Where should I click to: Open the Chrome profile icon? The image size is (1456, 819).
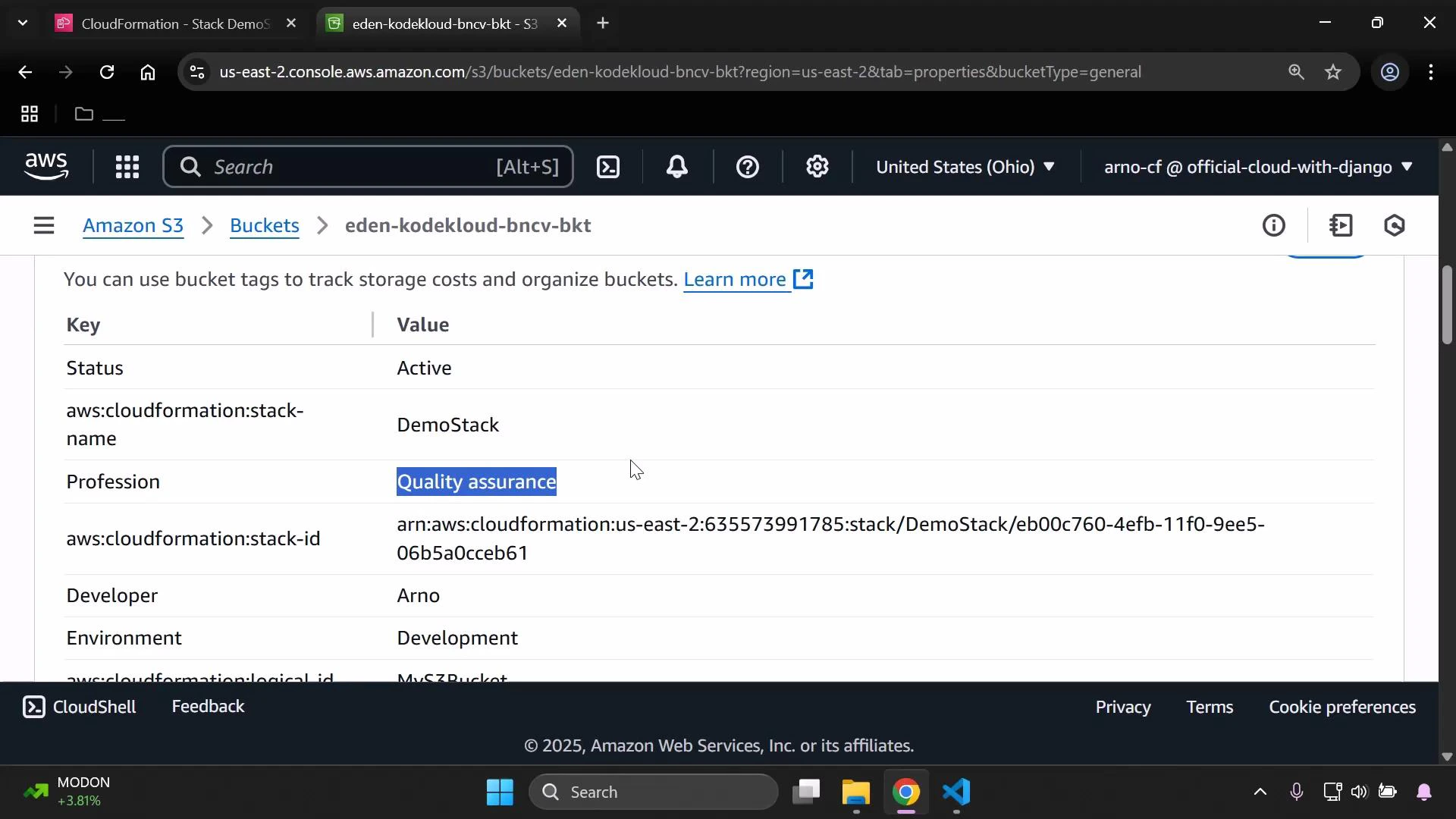(1390, 72)
